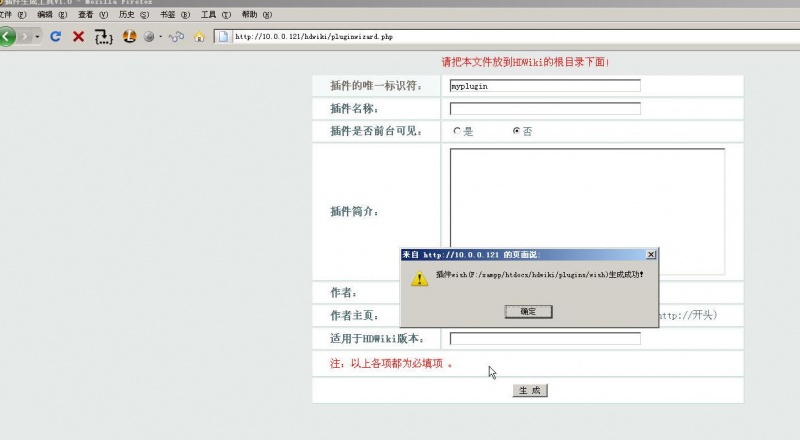Select 否 radio for frontend visibility
Image resolution: width=800 pixels, height=440 pixels.
tap(516, 131)
